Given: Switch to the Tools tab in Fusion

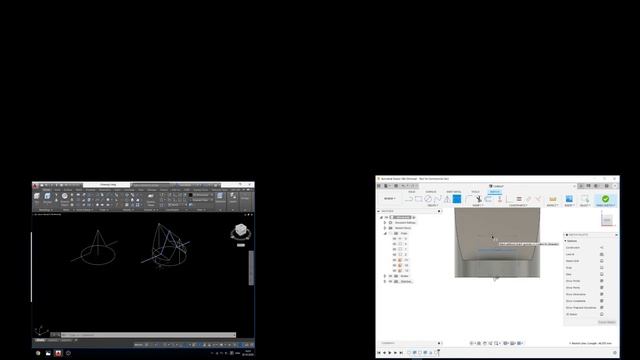Looking at the screenshot, I should (x=476, y=192).
